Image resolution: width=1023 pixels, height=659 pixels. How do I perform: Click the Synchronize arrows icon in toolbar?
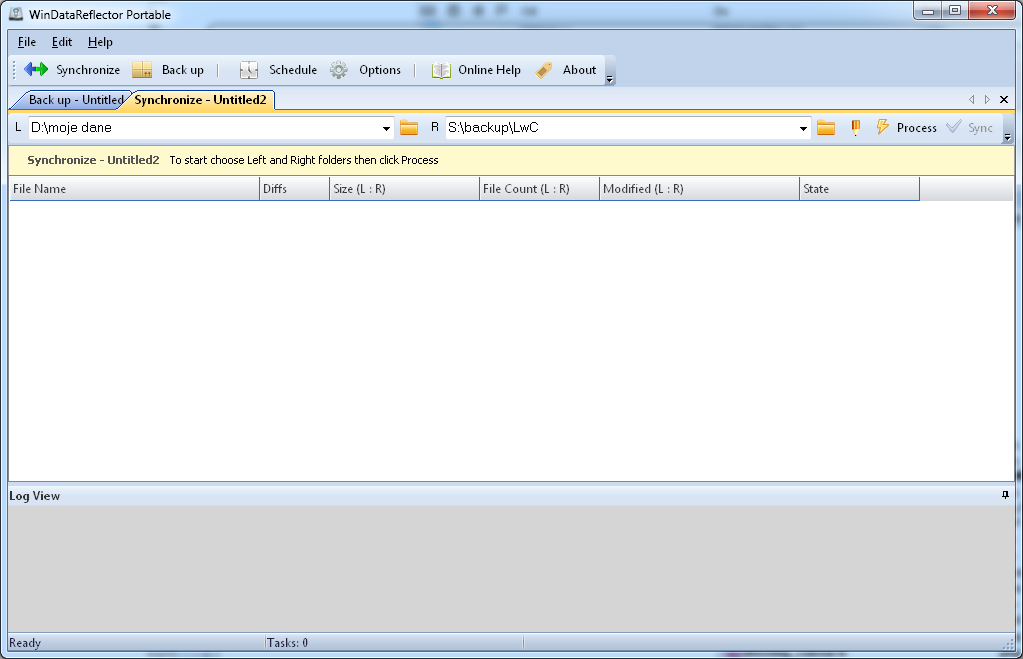pyautogui.click(x=36, y=69)
